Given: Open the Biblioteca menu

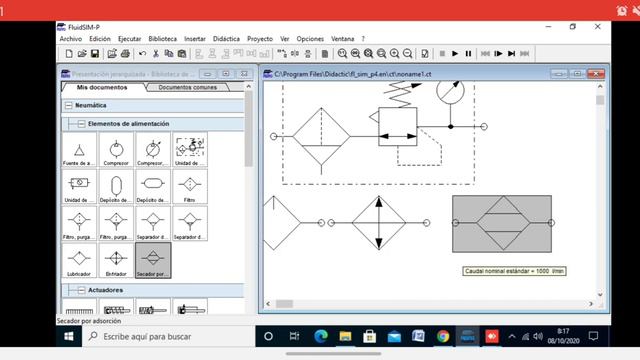Looking at the screenshot, I should 162,39.
